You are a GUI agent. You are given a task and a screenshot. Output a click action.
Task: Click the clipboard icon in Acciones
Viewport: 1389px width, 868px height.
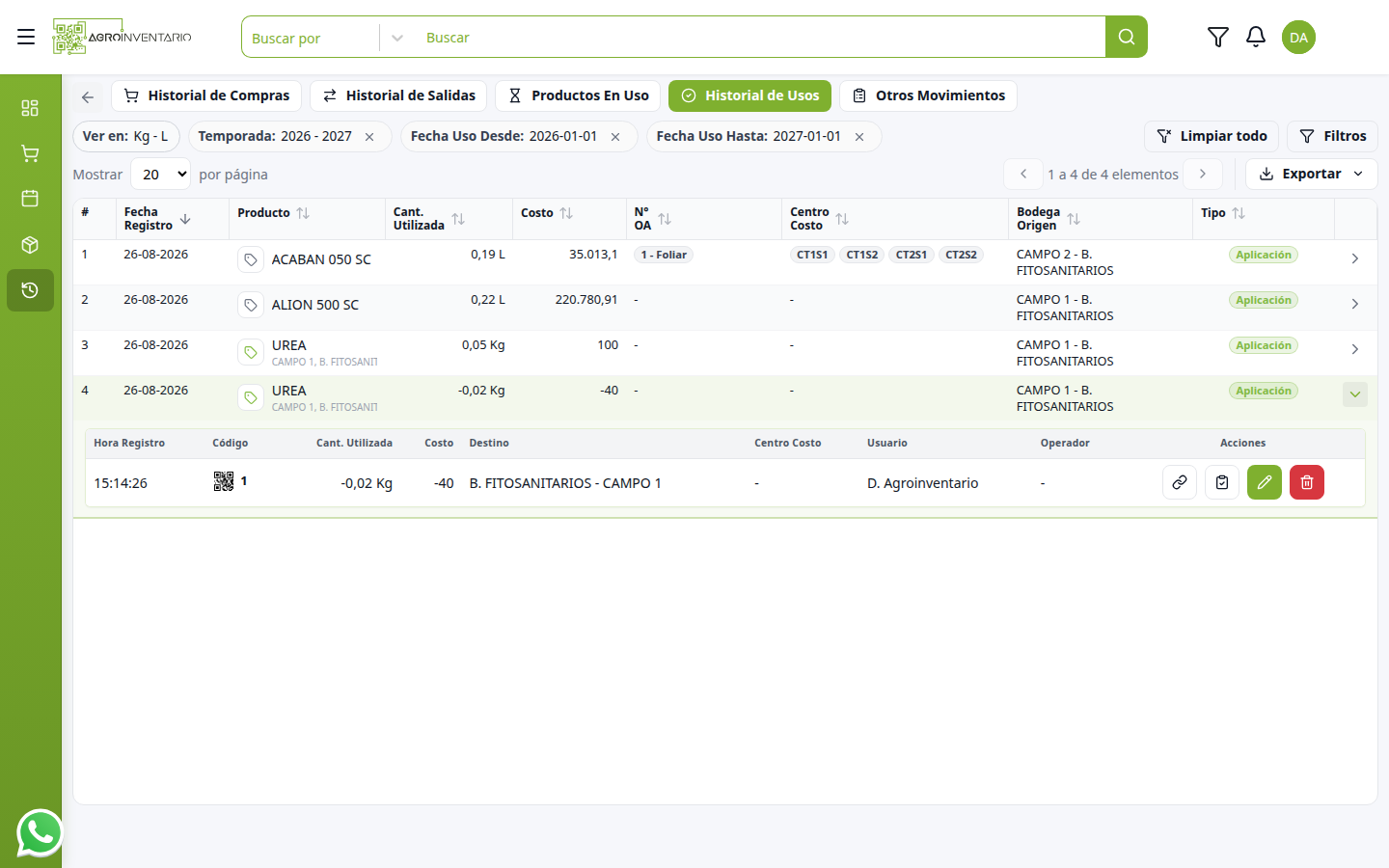[1222, 482]
